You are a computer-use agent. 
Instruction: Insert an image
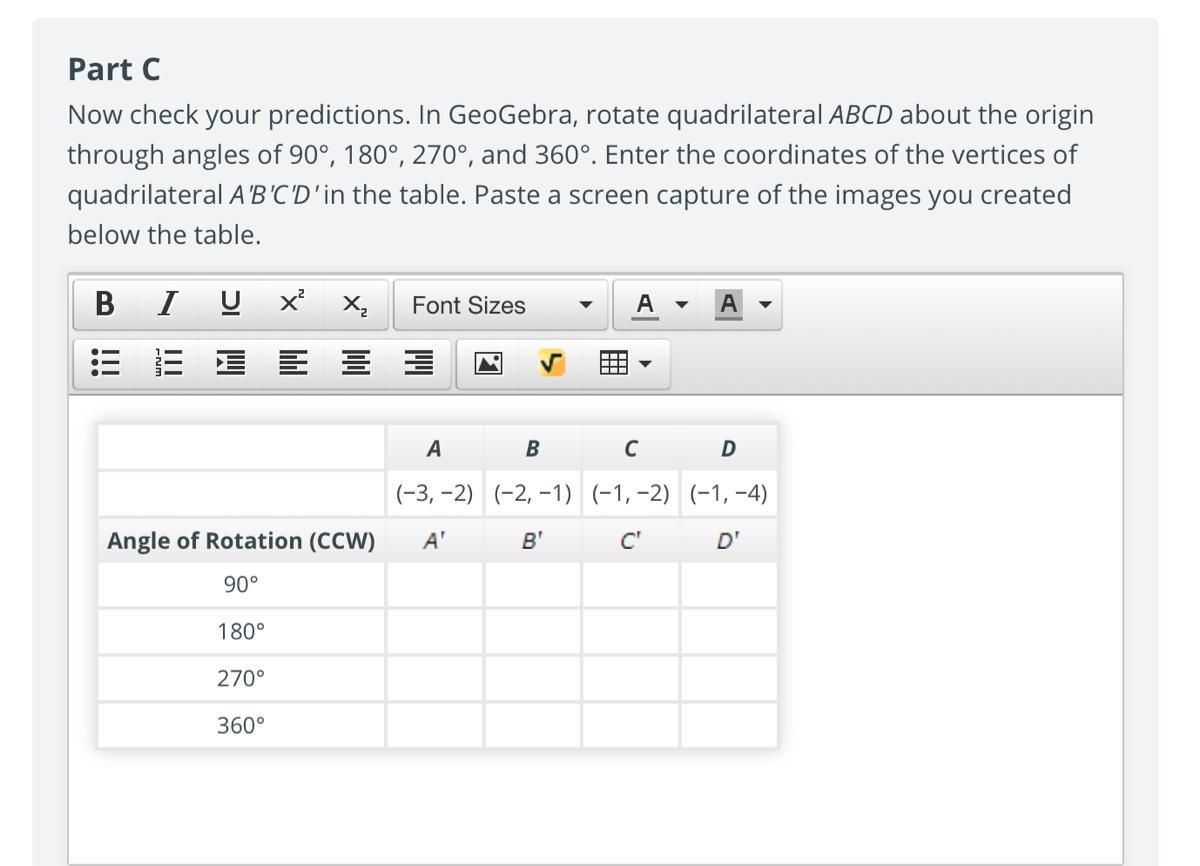(488, 363)
